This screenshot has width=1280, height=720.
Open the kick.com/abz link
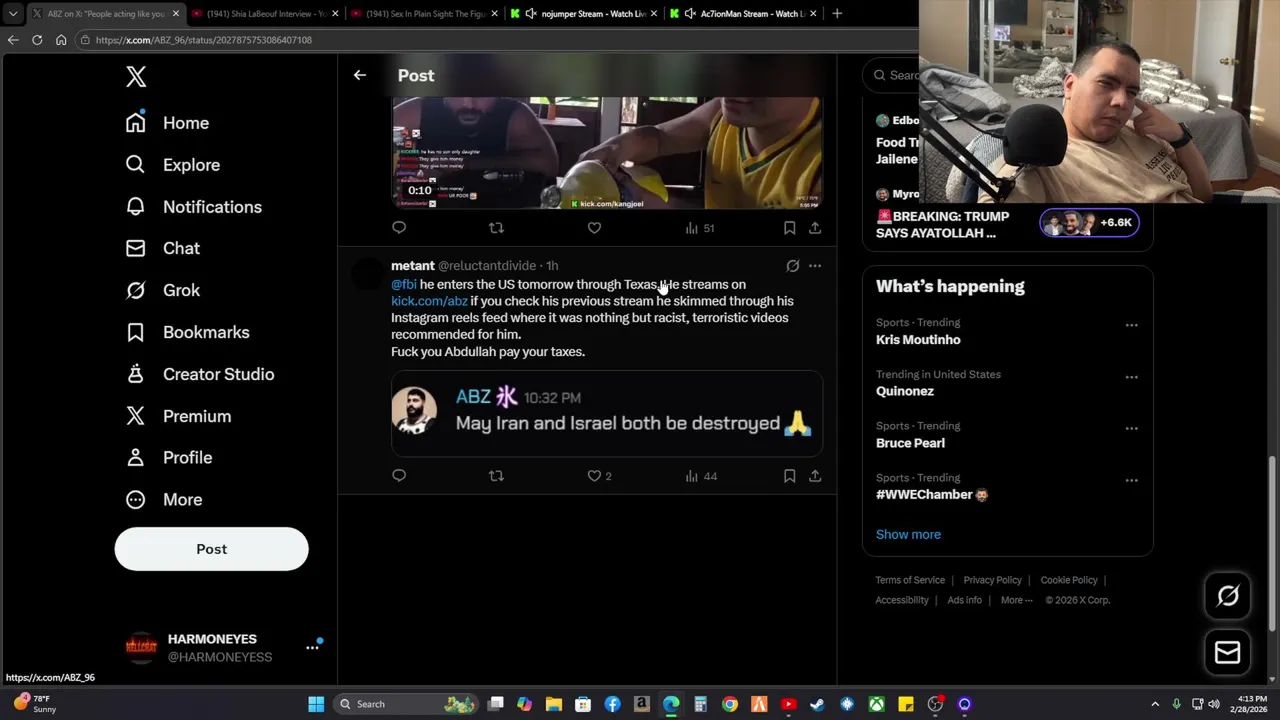[x=429, y=301]
